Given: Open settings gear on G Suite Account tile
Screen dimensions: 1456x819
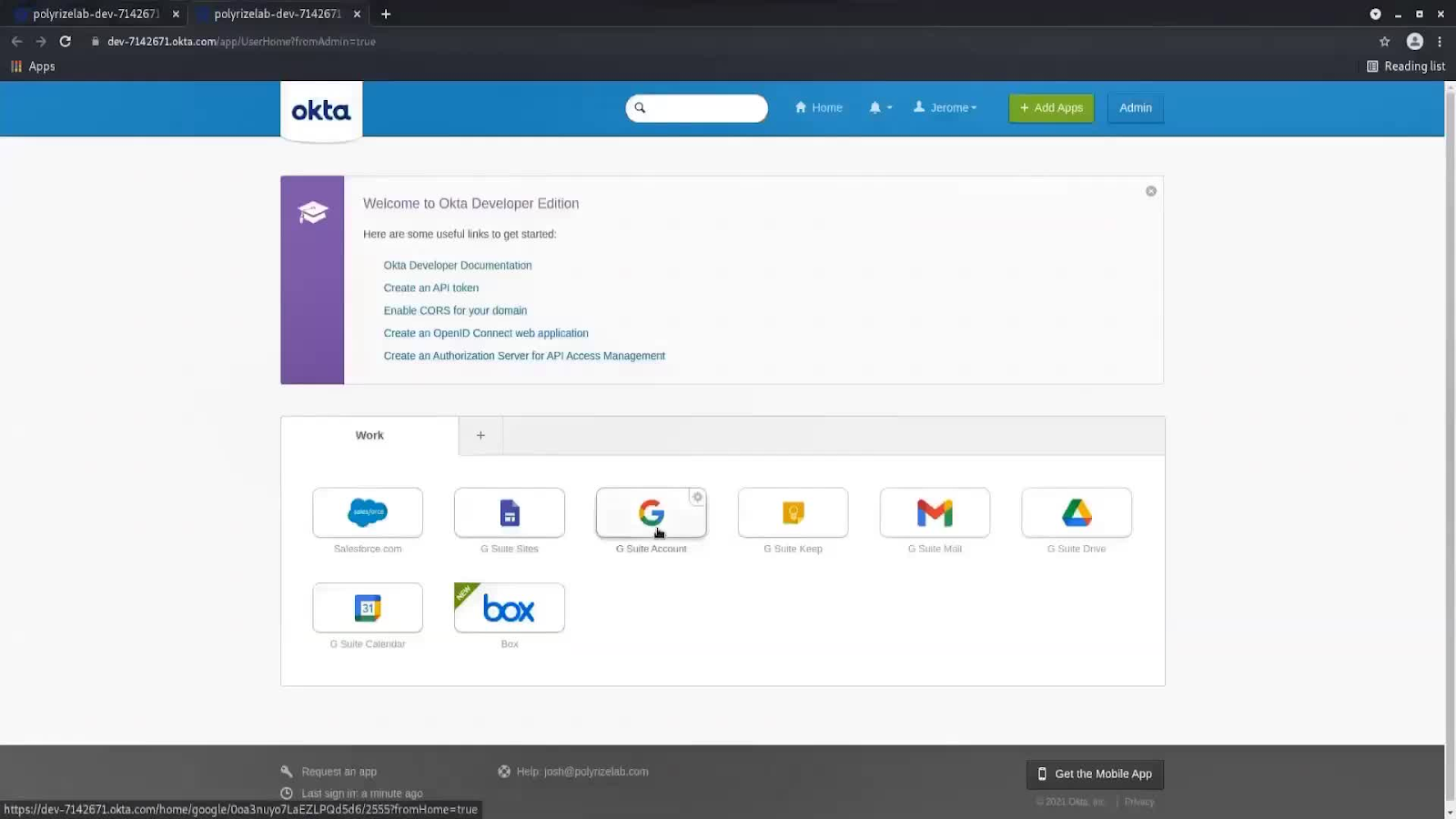Looking at the screenshot, I should point(698,497).
